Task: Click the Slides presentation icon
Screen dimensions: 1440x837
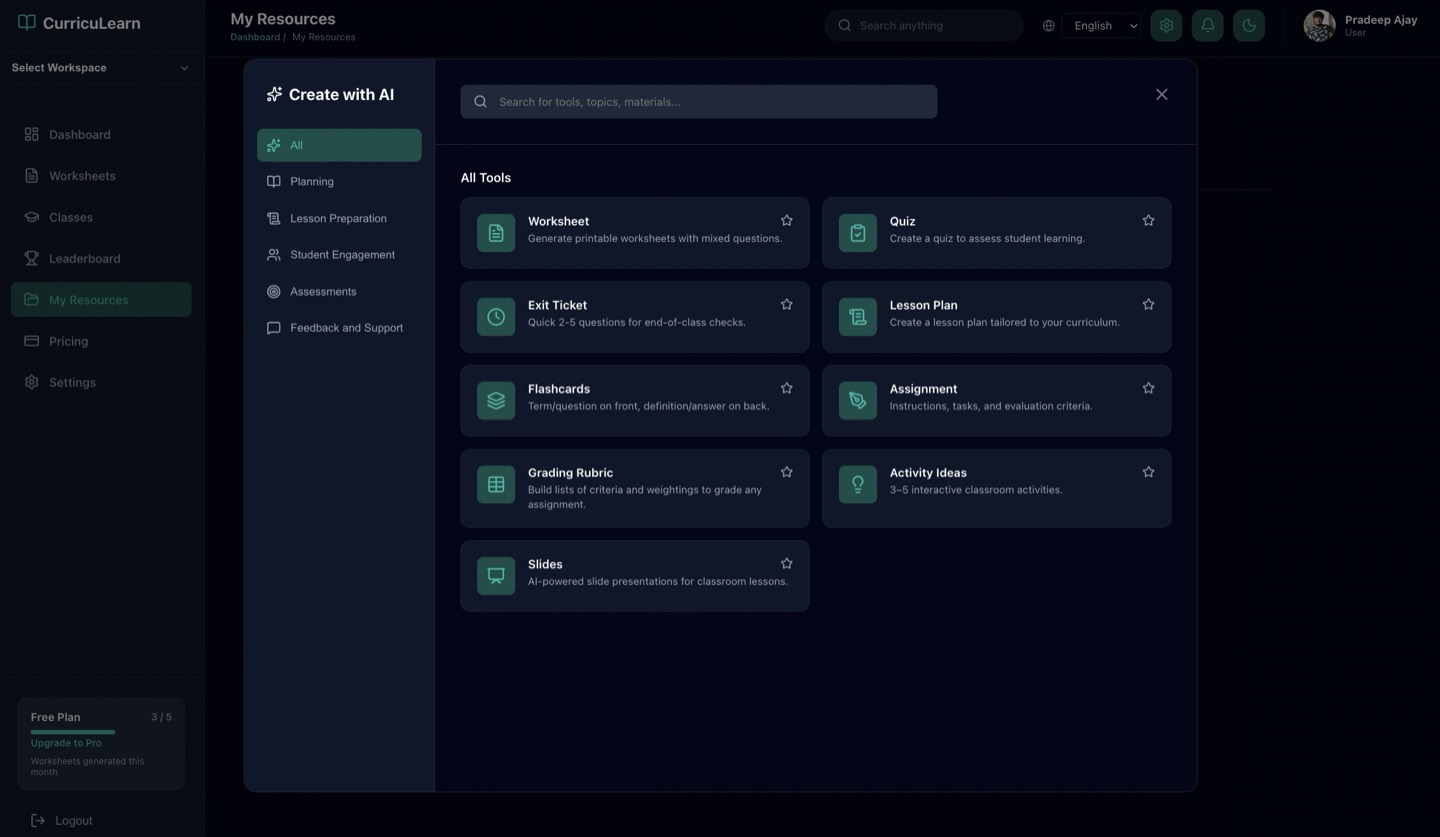Action: (x=496, y=576)
